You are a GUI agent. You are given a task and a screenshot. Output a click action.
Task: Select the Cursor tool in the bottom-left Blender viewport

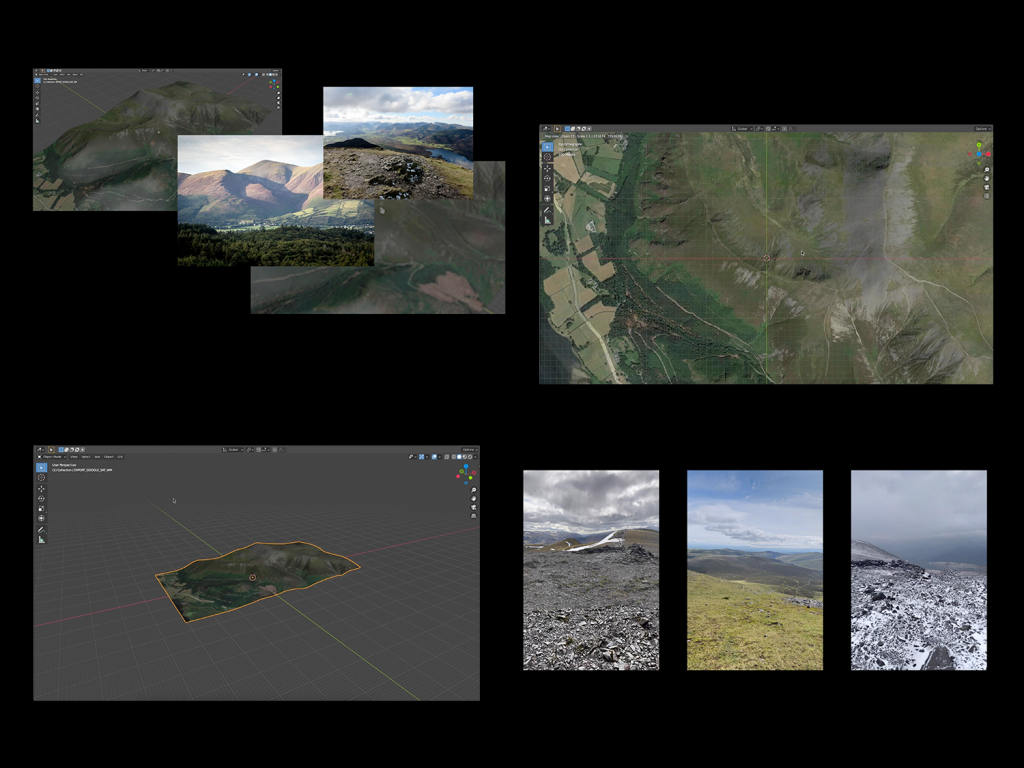[x=41, y=477]
